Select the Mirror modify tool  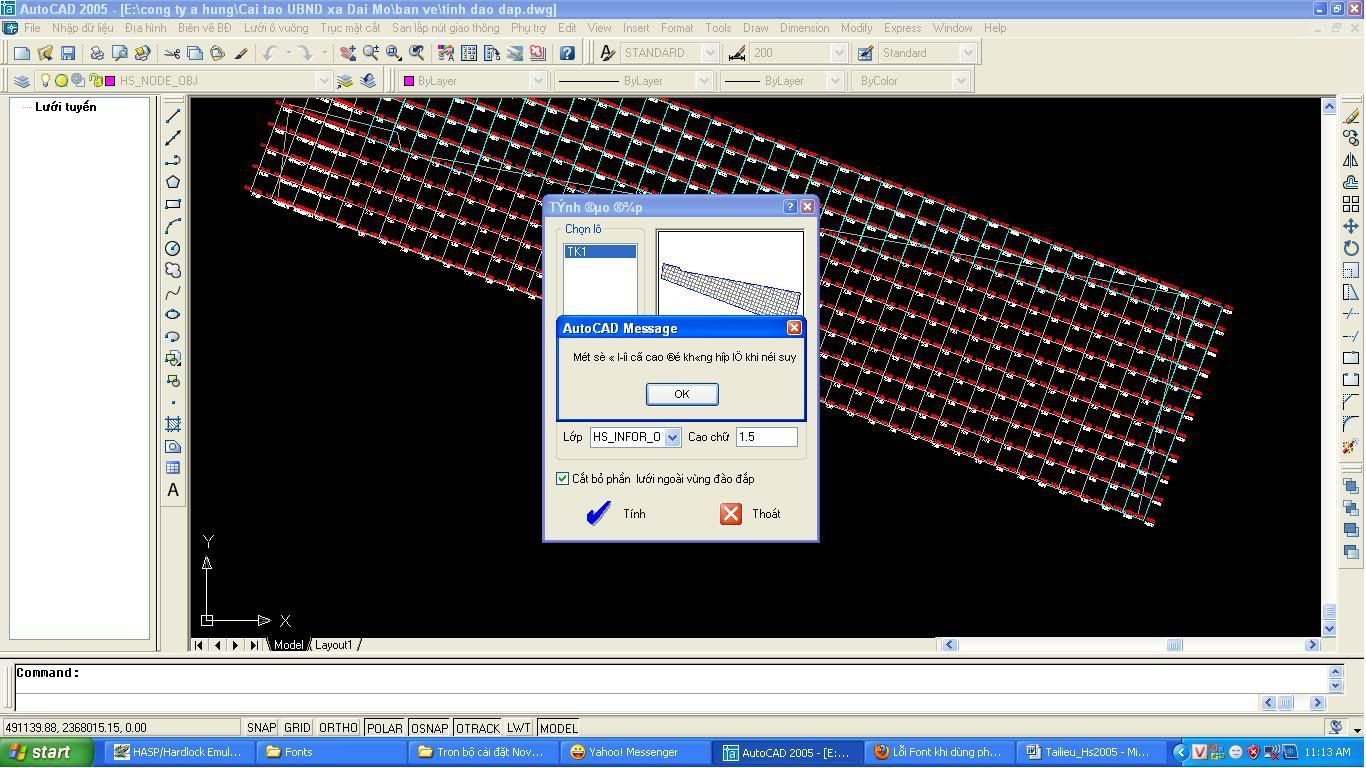tap(1351, 160)
